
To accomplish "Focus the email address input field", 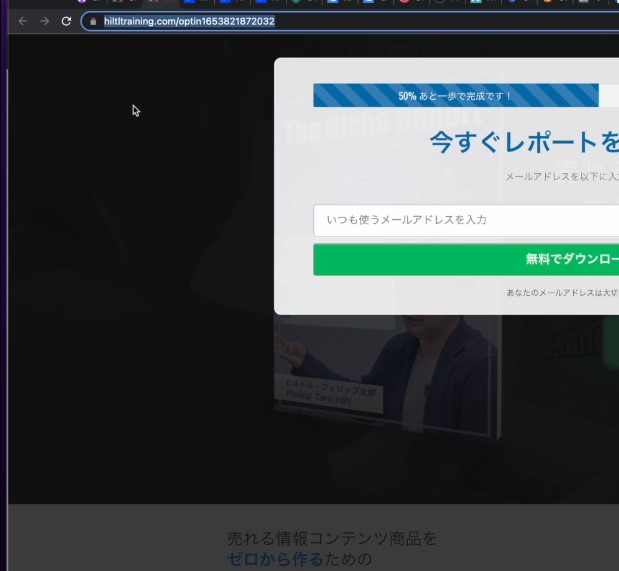I will (x=466, y=220).
